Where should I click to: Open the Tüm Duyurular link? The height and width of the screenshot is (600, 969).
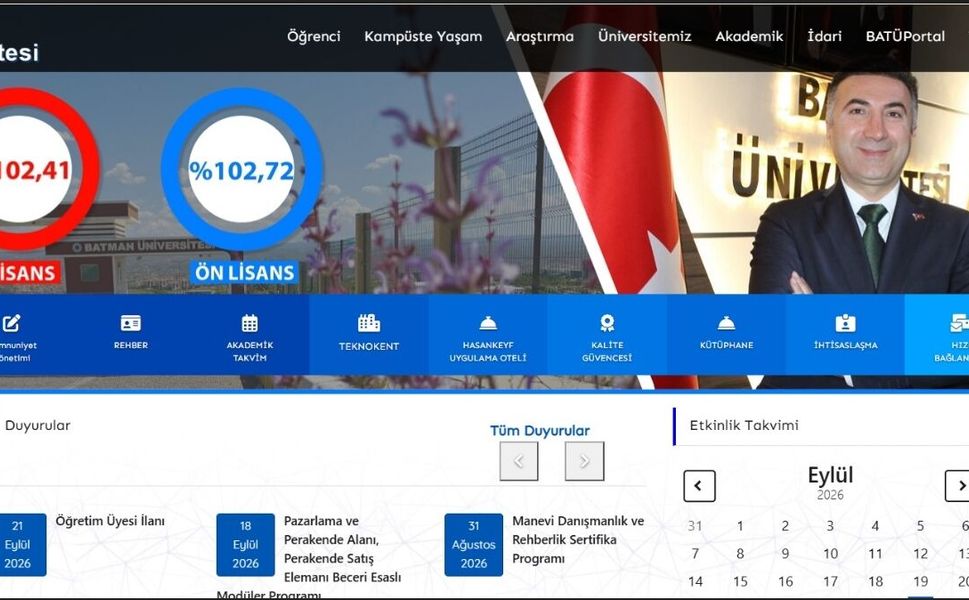[540, 431]
